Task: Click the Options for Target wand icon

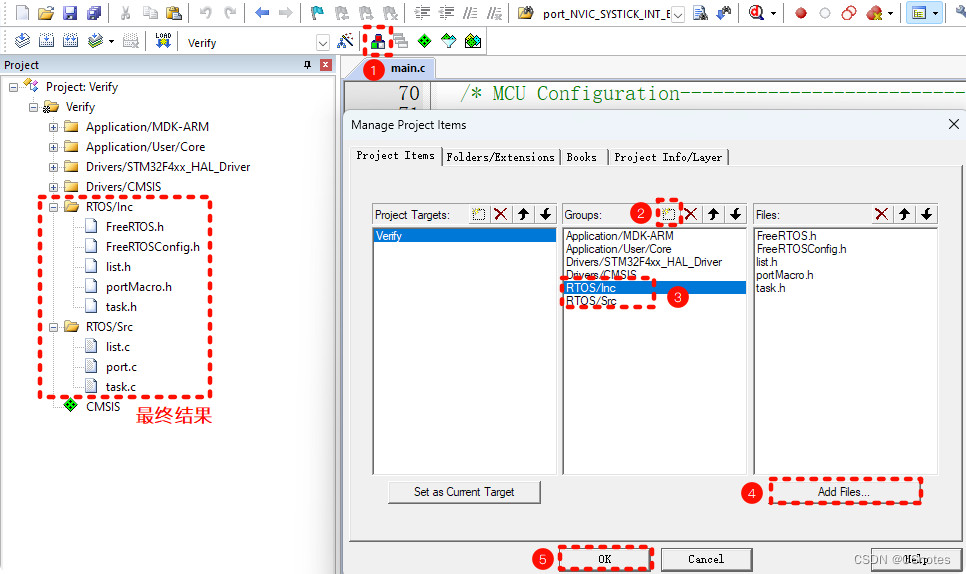Action: coord(345,41)
